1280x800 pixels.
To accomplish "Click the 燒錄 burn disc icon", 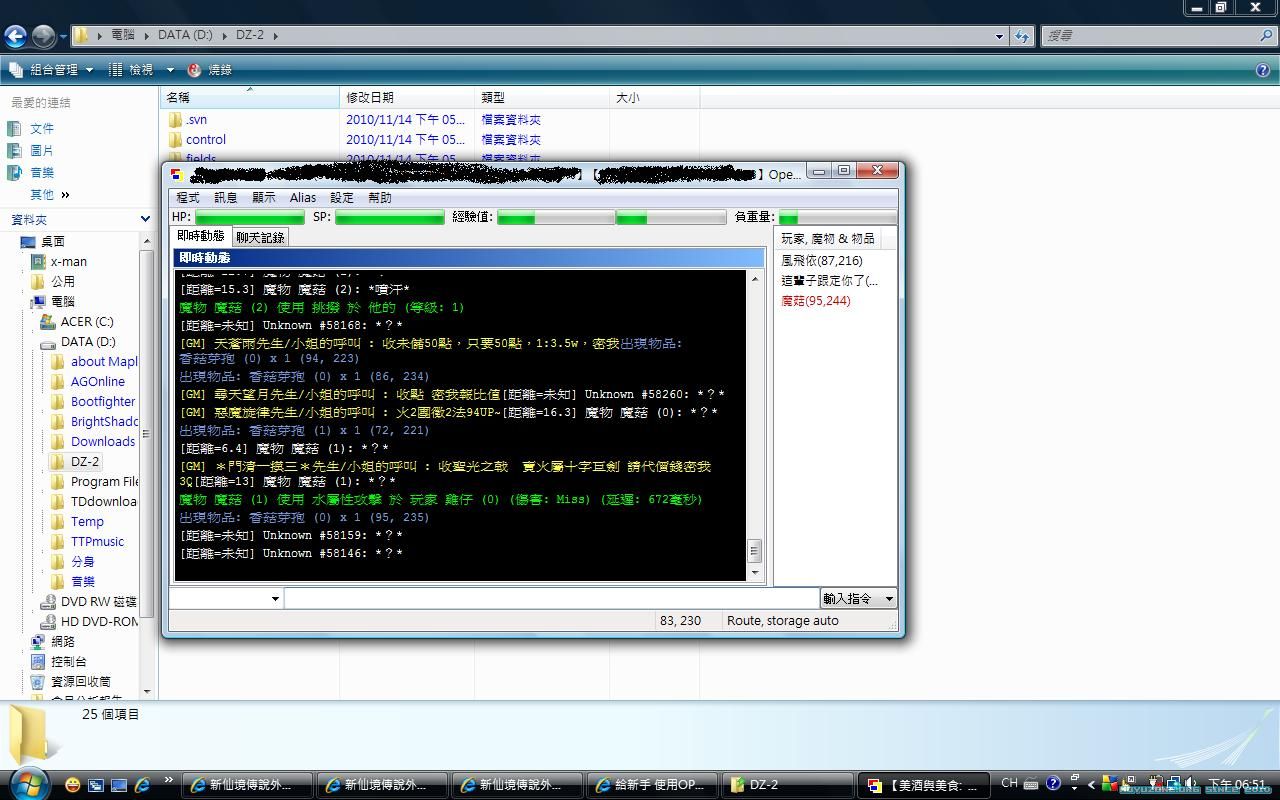I will (195, 70).
